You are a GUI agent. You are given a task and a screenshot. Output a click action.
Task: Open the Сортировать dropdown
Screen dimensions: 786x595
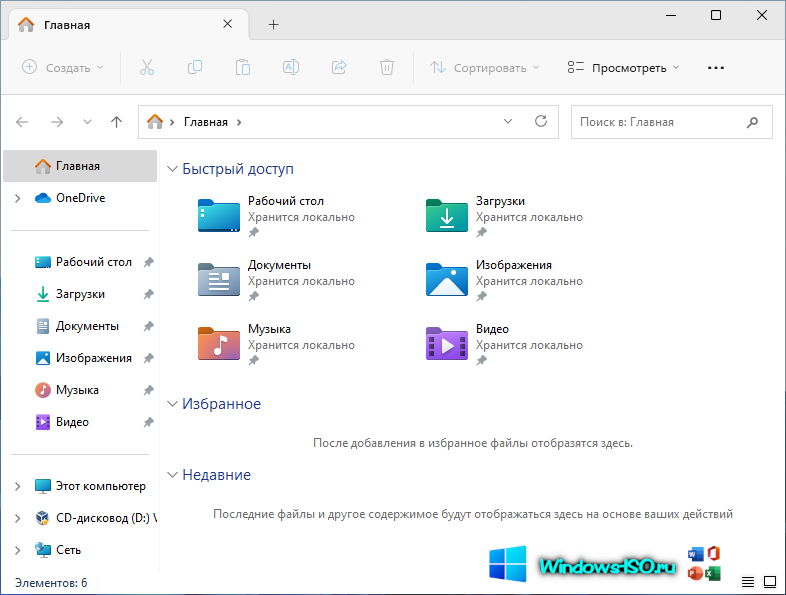pyautogui.click(x=484, y=68)
